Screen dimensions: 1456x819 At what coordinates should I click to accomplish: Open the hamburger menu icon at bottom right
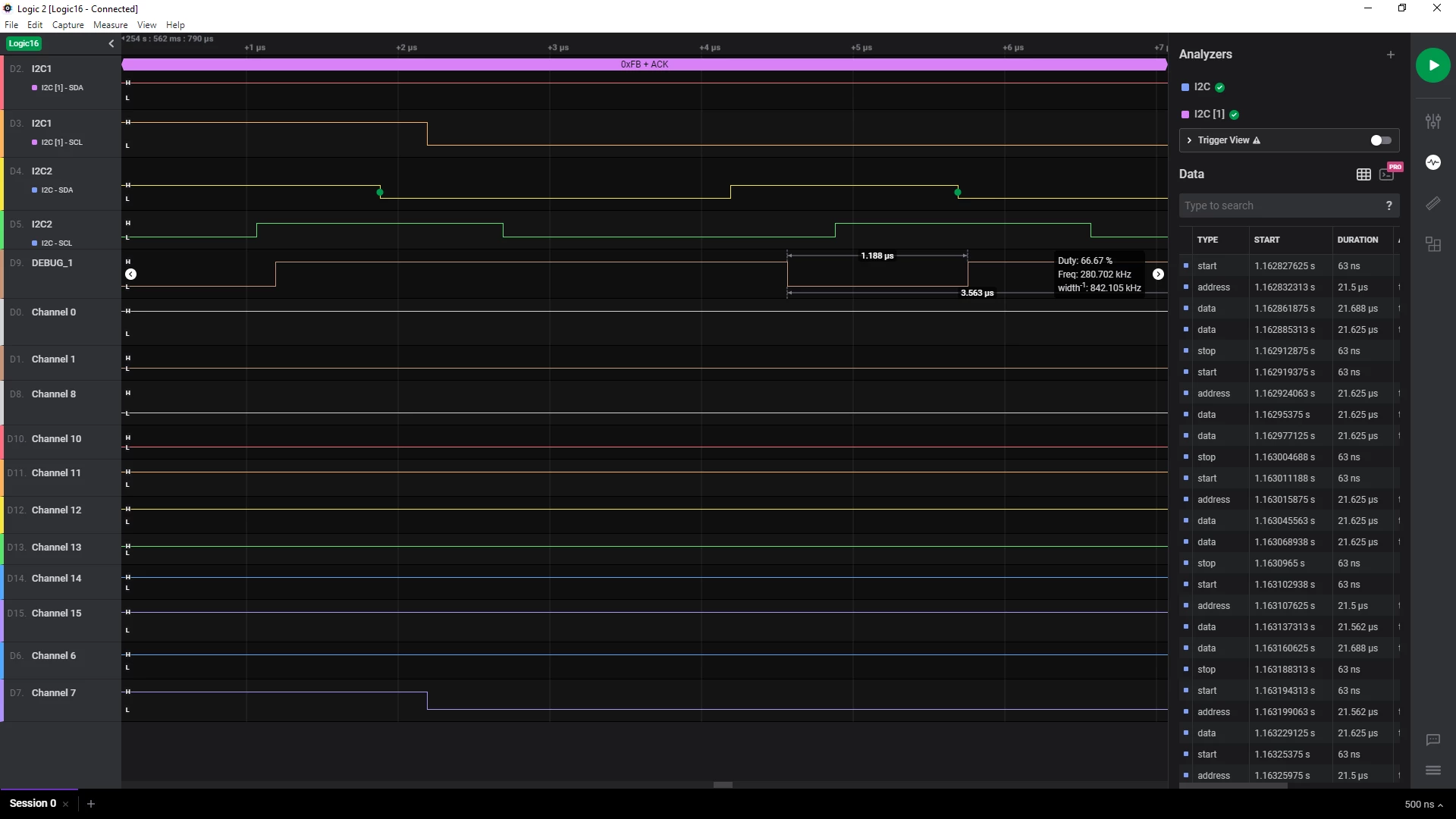coord(1432,770)
